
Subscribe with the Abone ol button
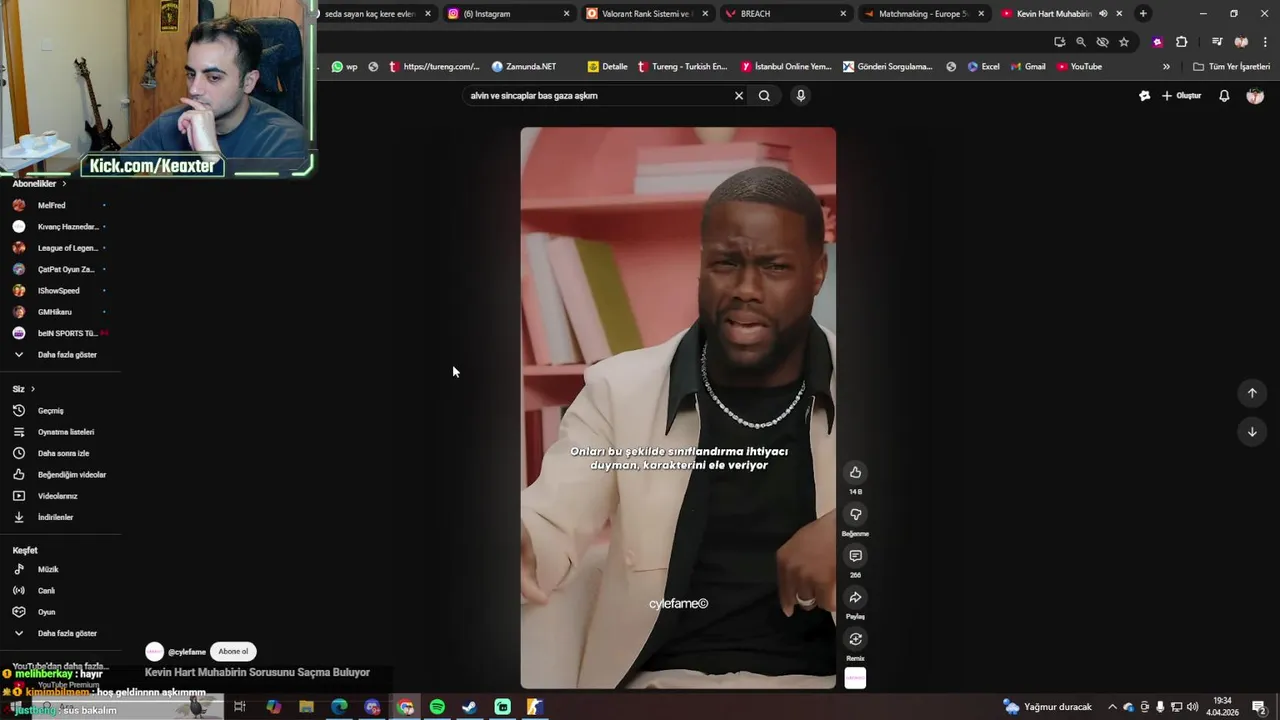click(x=233, y=651)
